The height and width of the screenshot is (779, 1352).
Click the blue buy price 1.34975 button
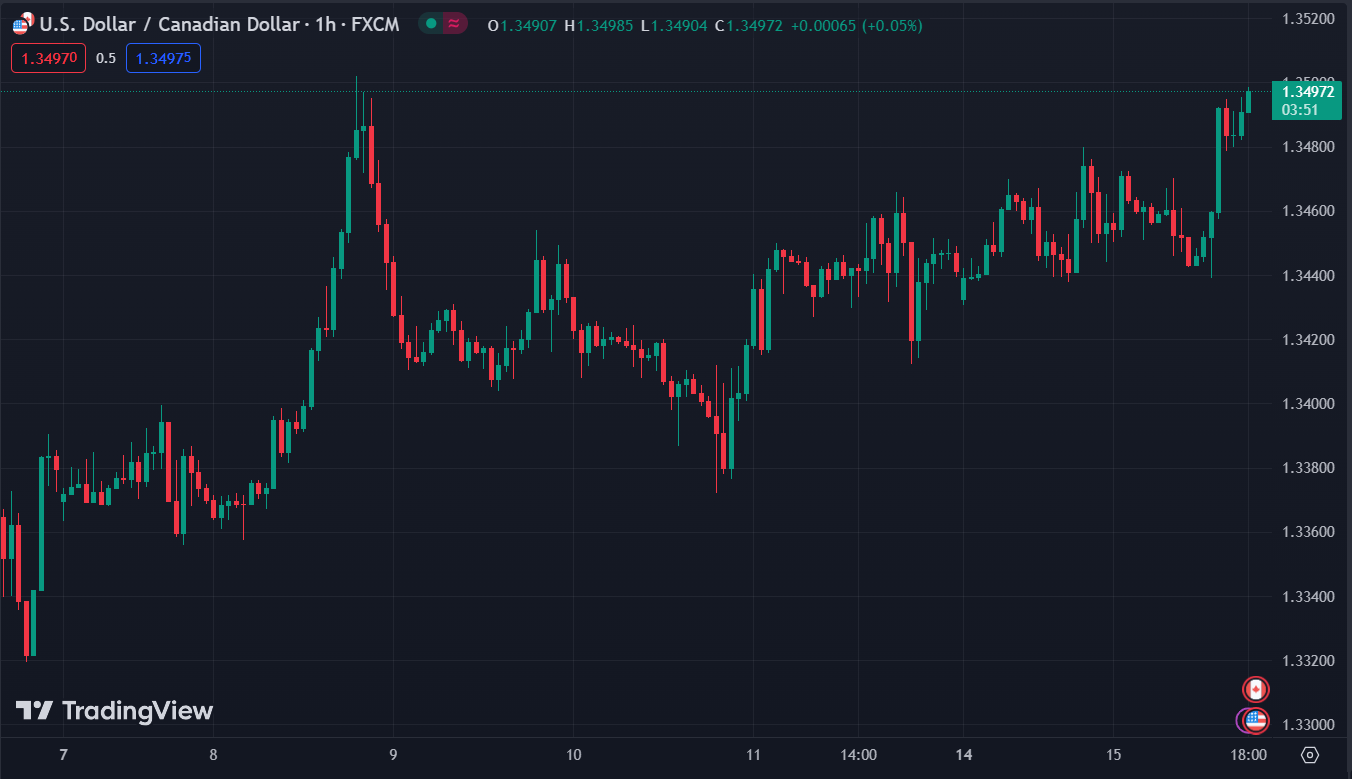(163, 58)
